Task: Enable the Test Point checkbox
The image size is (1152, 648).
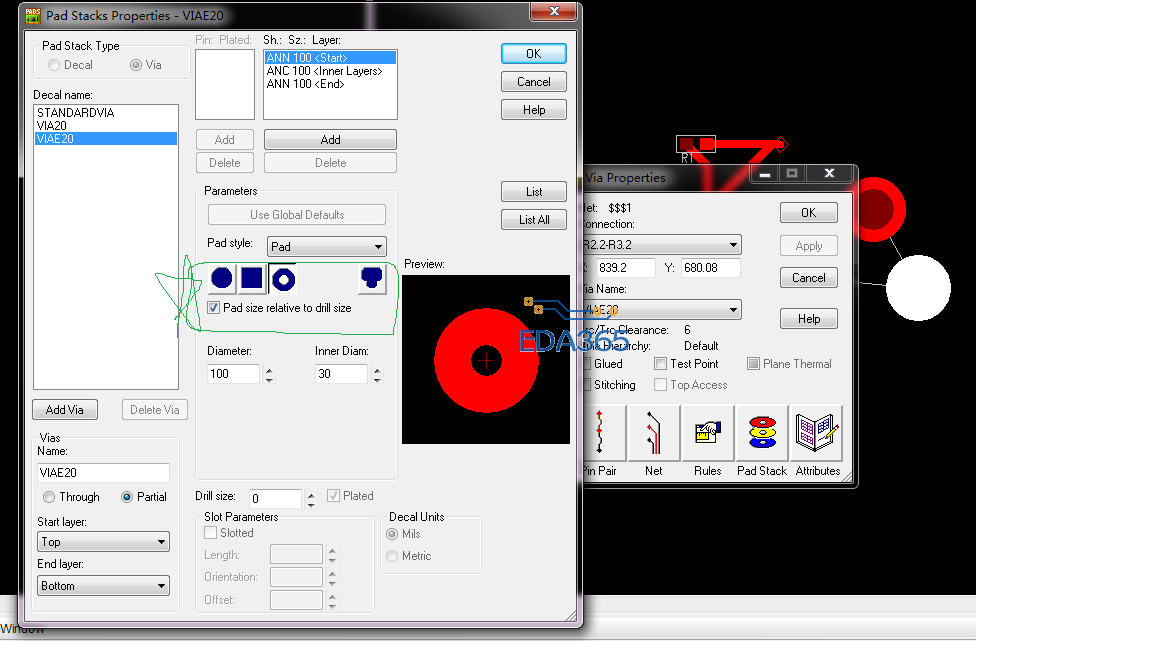Action: pyautogui.click(x=660, y=364)
